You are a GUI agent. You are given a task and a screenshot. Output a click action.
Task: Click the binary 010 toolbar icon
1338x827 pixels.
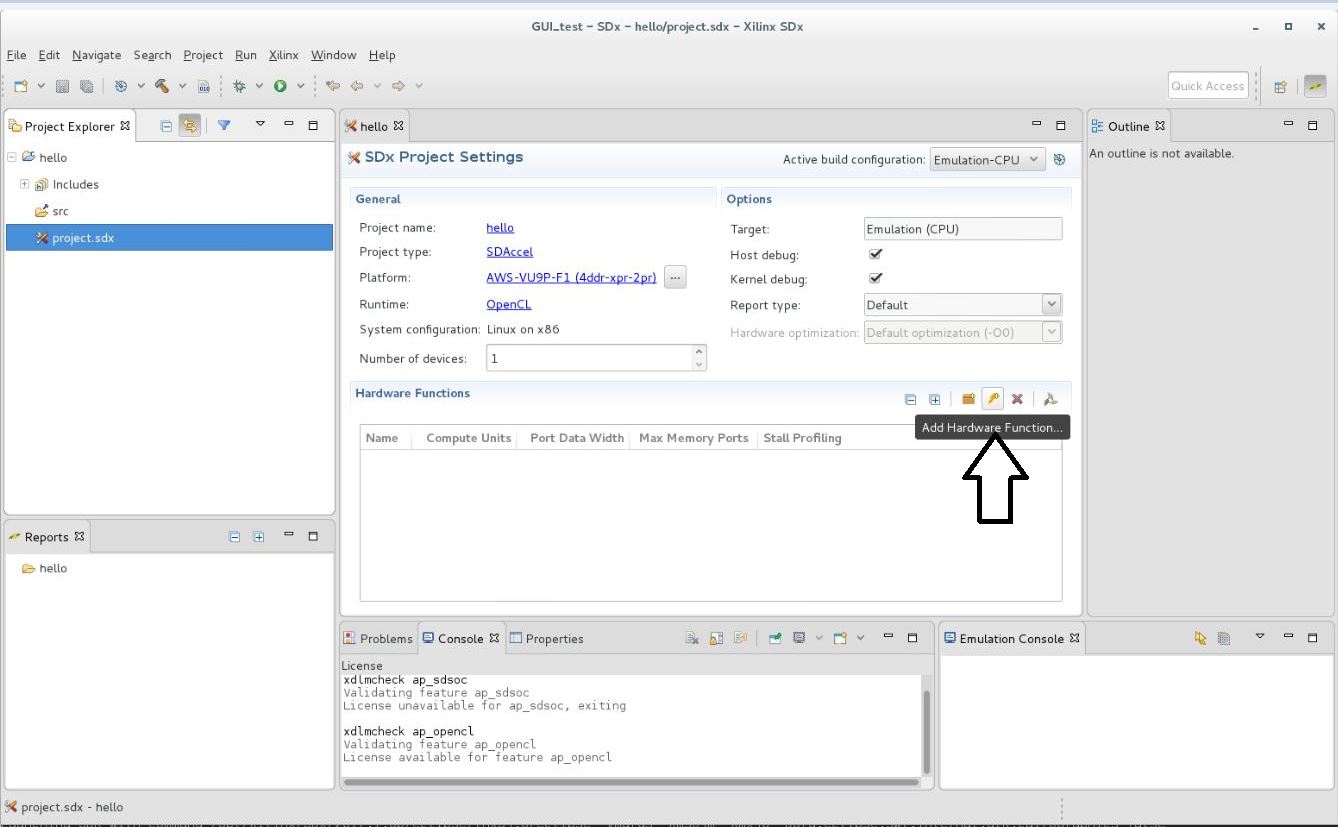203,86
